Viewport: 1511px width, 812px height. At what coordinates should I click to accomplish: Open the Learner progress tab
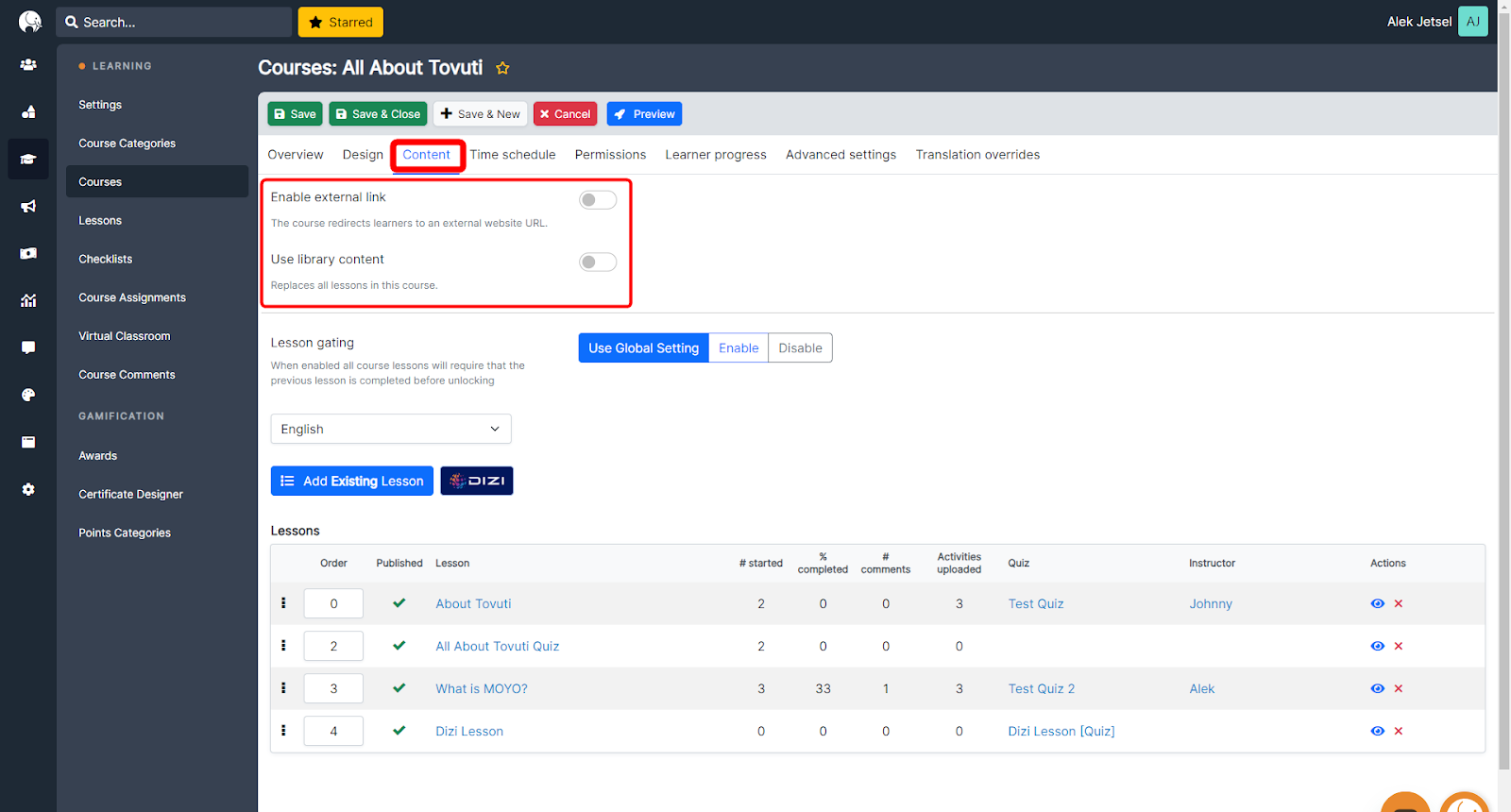coord(716,155)
